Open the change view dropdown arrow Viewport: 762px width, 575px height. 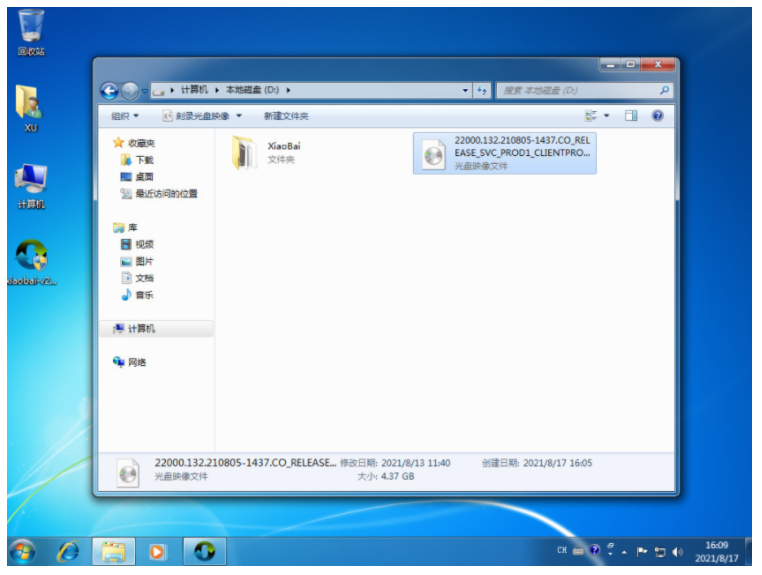(607, 116)
